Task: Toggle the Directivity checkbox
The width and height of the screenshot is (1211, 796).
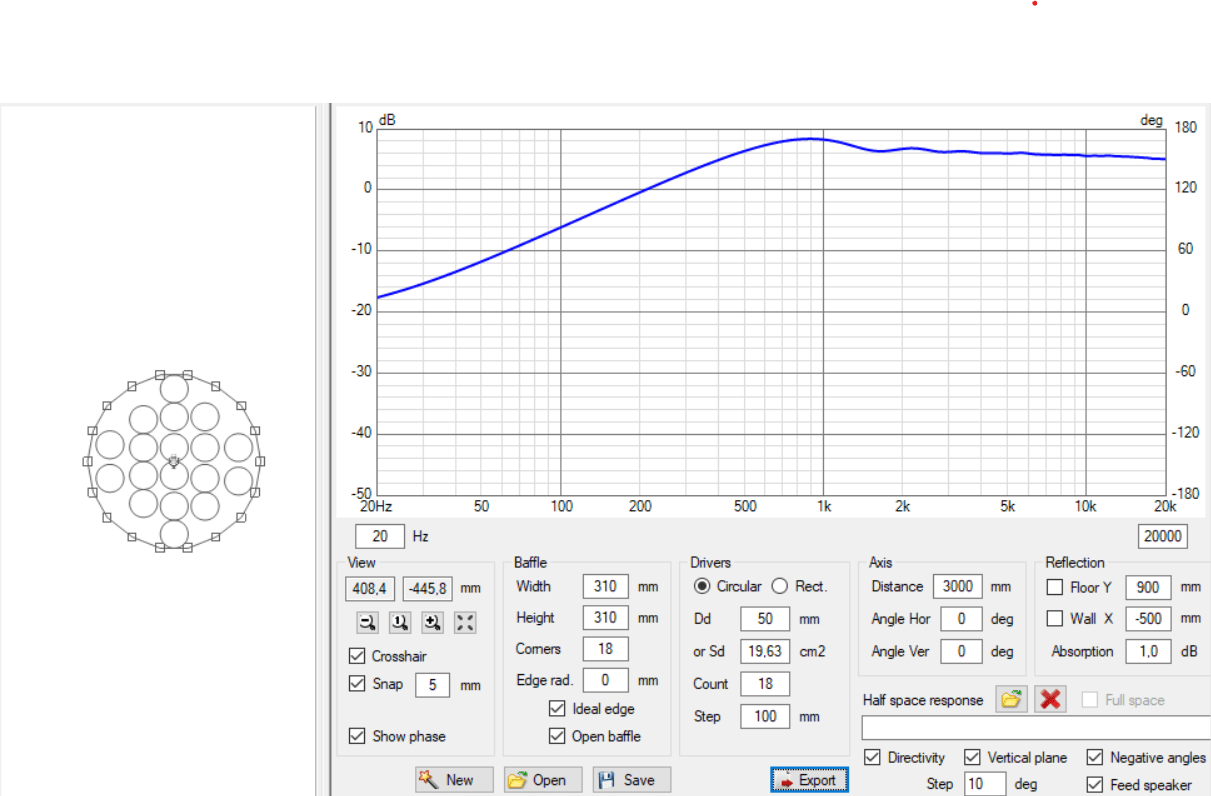Action: click(x=872, y=757)
